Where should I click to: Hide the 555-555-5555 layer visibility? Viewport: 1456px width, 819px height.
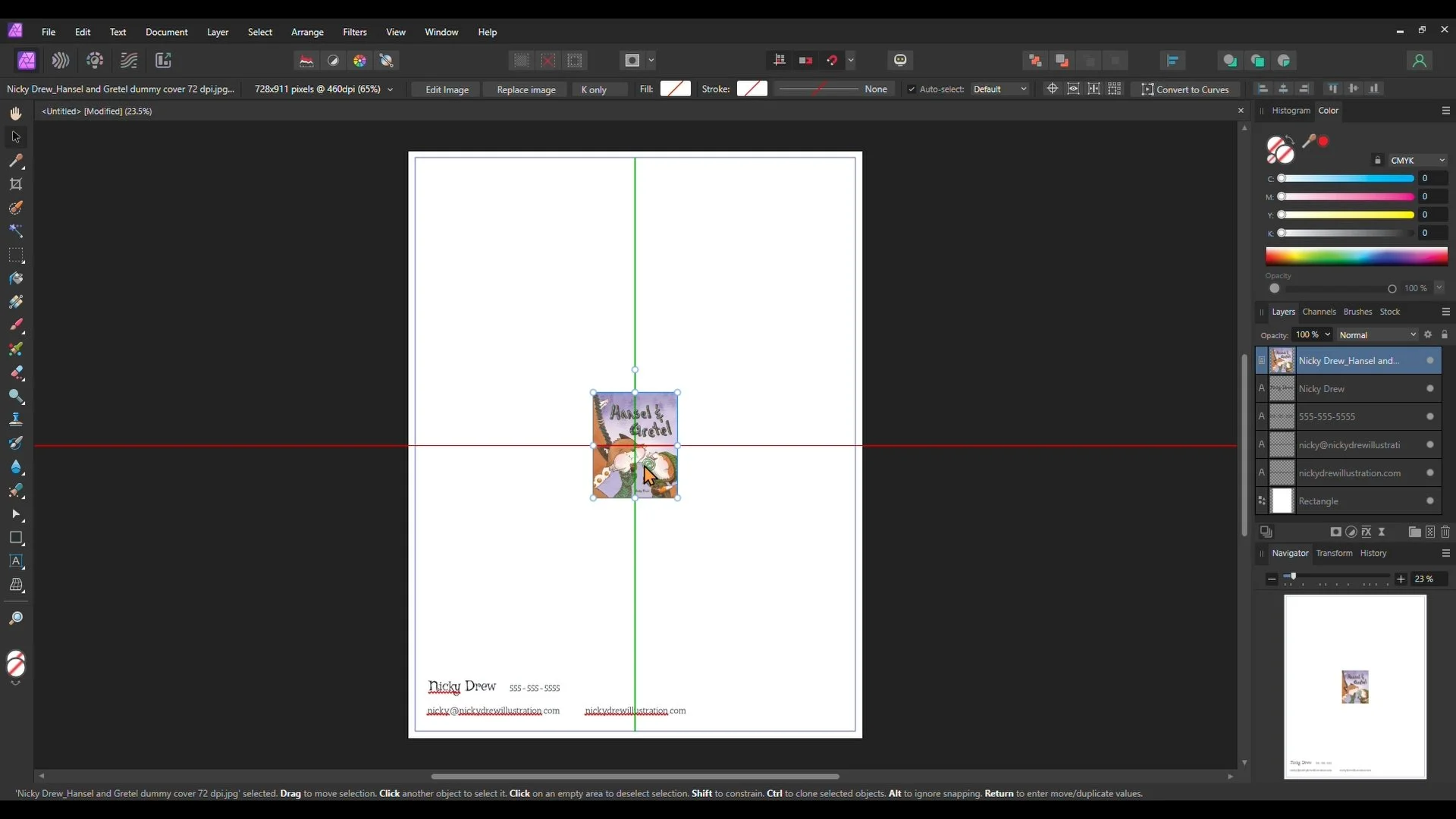pos(1430,417)
